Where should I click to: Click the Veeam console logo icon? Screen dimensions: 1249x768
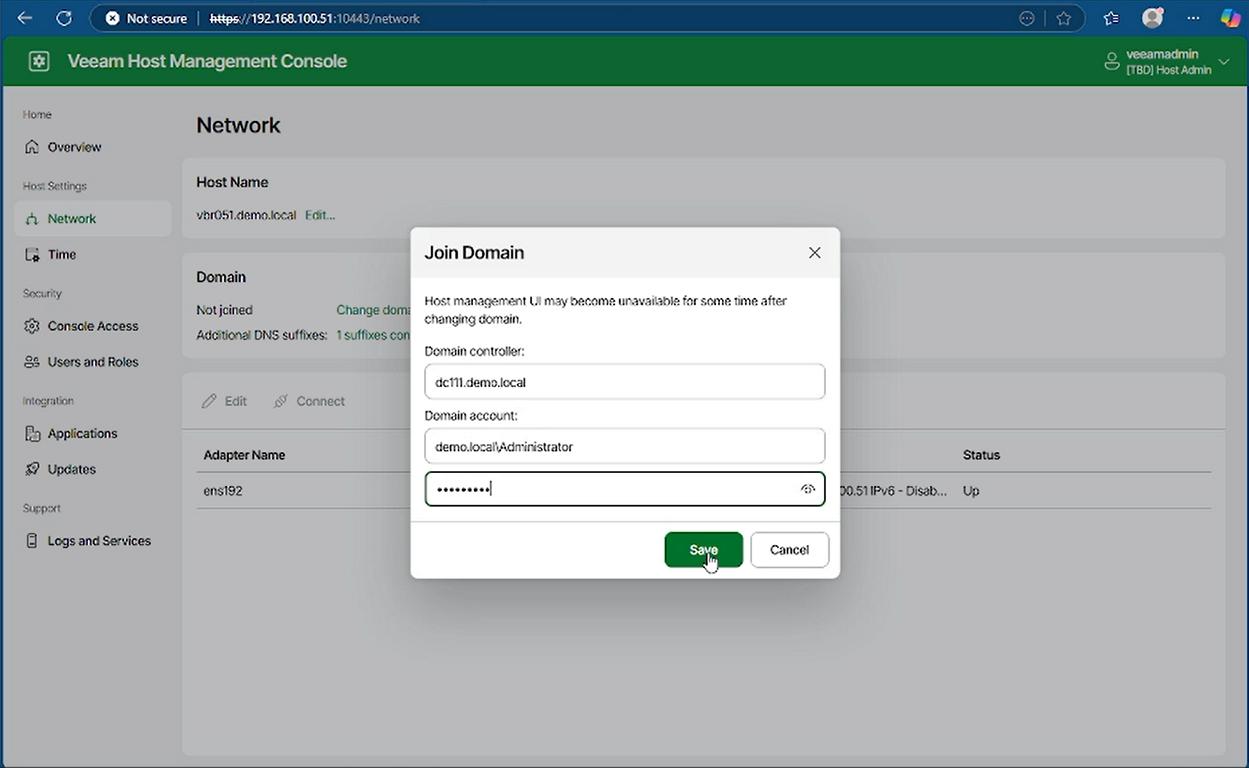click(x=39, y=61)
